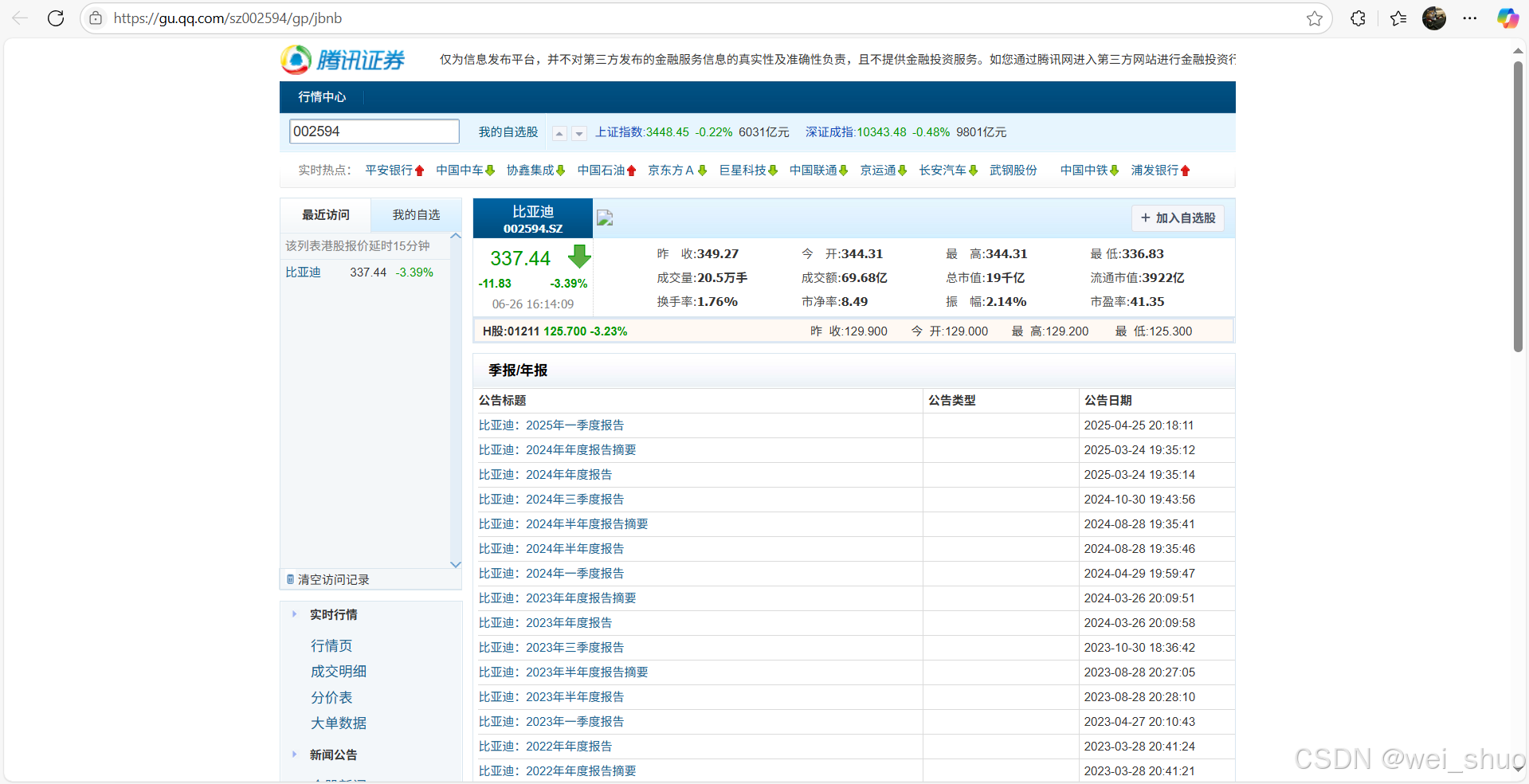Open 成交明细 in sidebar

pyautogui.click(x=339, y=672)
